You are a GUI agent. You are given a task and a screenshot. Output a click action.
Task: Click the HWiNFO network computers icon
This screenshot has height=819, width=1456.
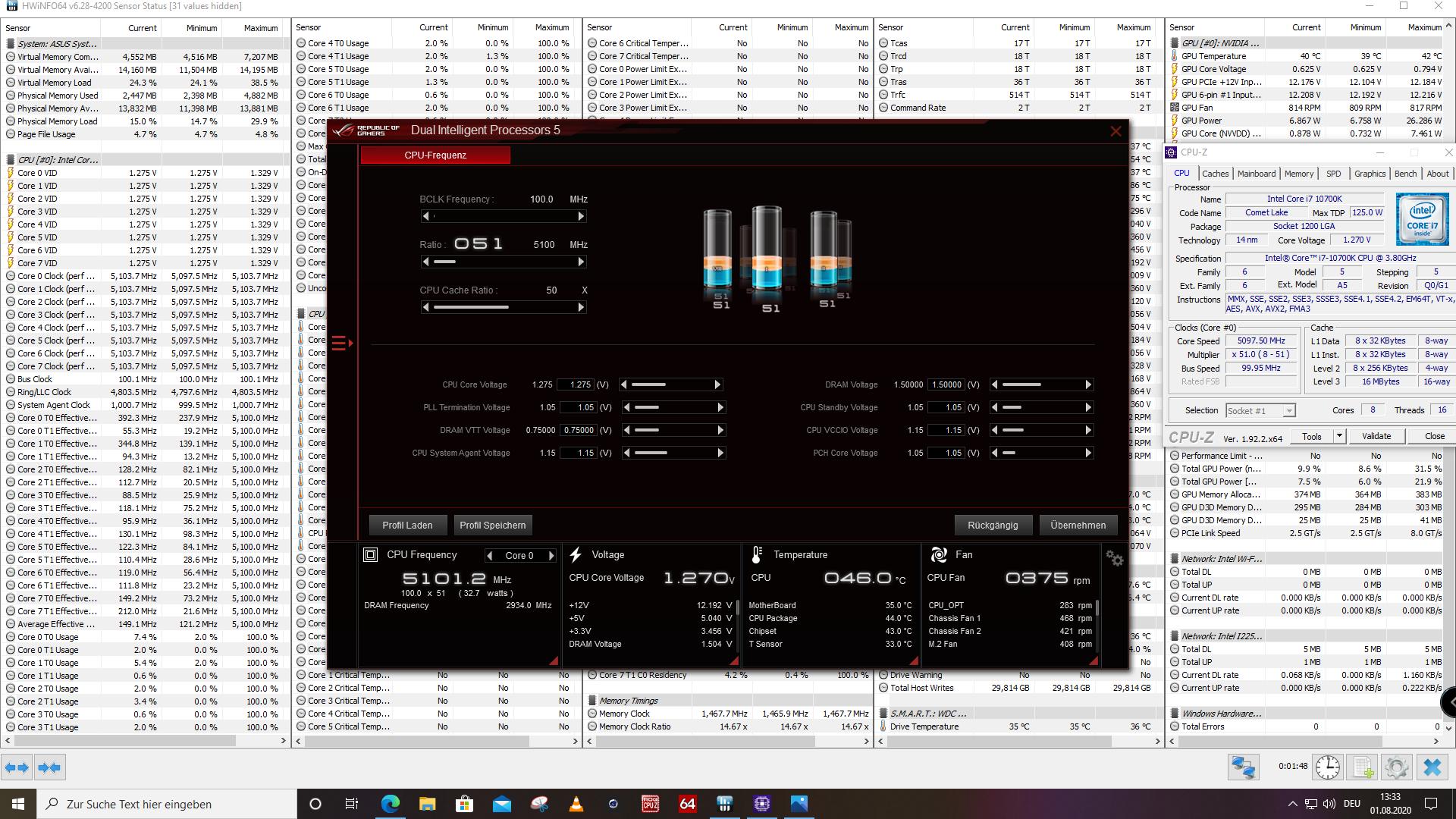pyautogui.click(x=1244, y=767)
